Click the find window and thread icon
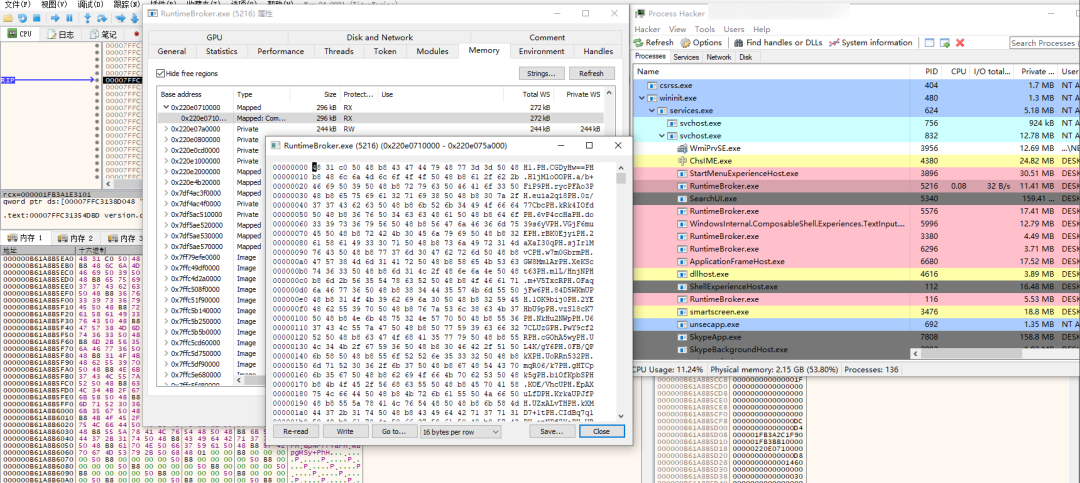Image resolution: width=1080 pixels, height=483 pixels. pos(945,43)
